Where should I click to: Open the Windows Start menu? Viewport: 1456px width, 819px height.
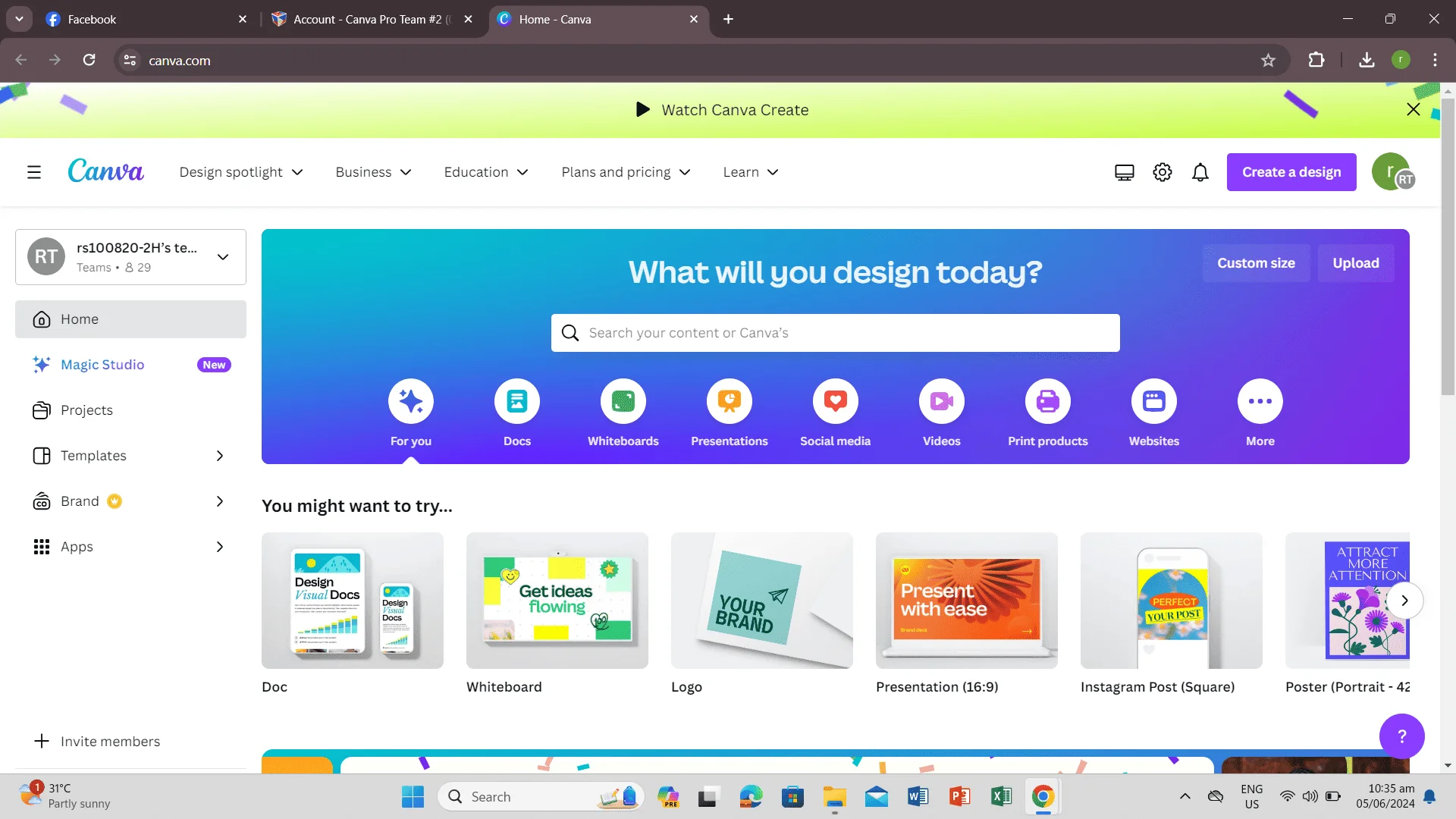(x=413, y=796)
